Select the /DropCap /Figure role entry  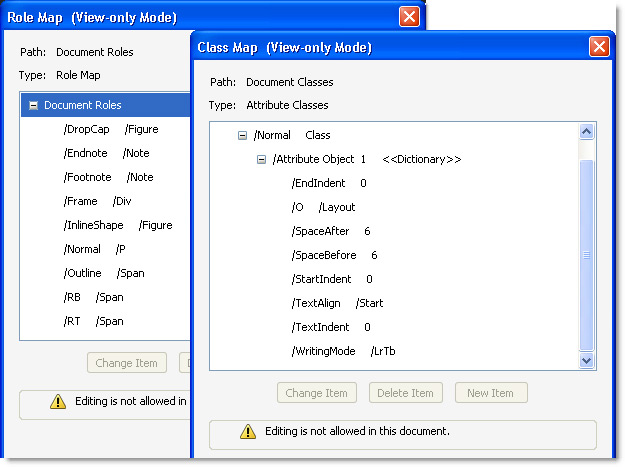click(110, 129)
